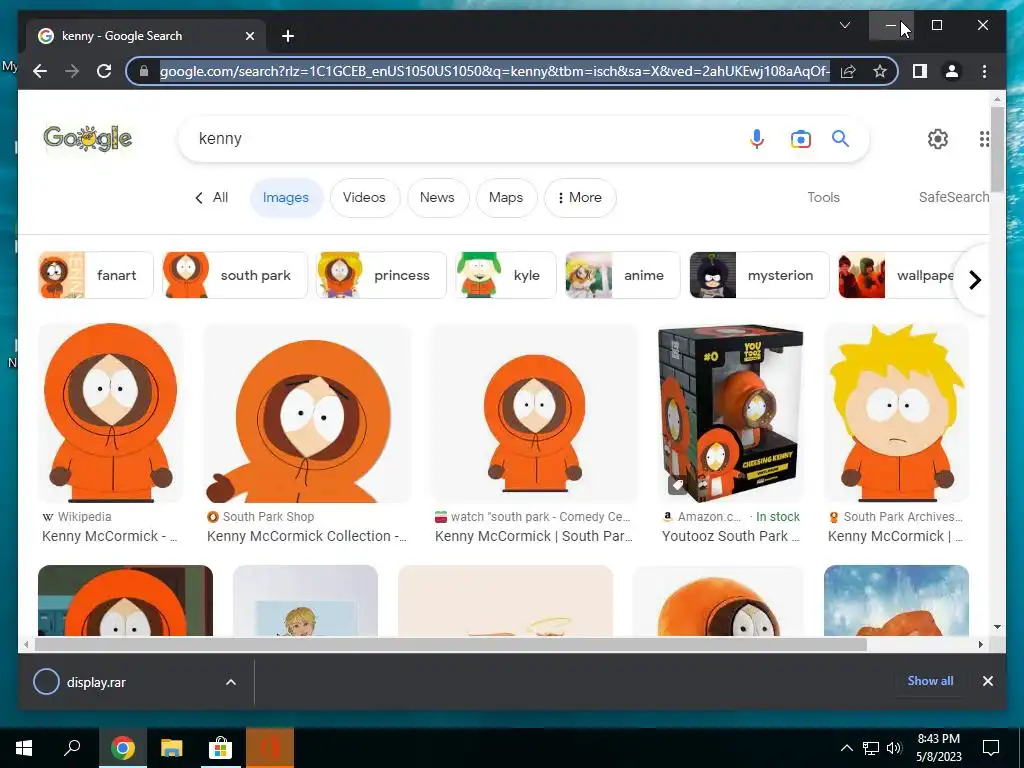Open Google quick settings gear

[938, 138]
